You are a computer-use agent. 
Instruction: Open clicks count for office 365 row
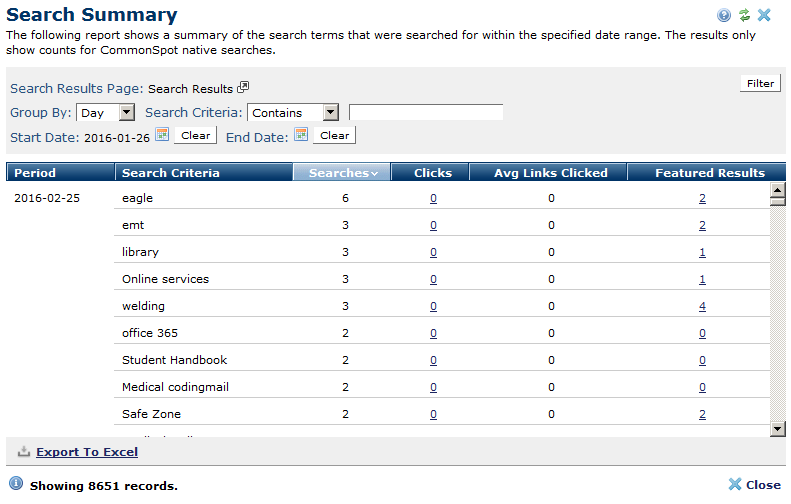[x=433, y=333]
